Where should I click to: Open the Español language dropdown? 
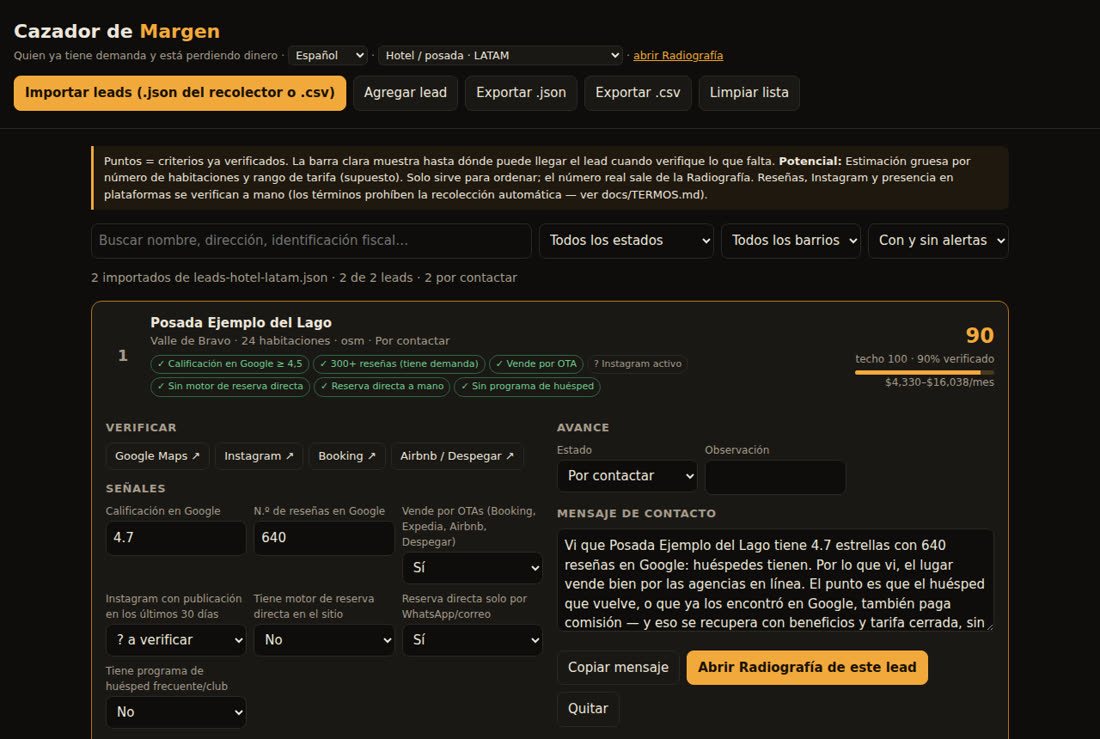click(x=329, y=55)
